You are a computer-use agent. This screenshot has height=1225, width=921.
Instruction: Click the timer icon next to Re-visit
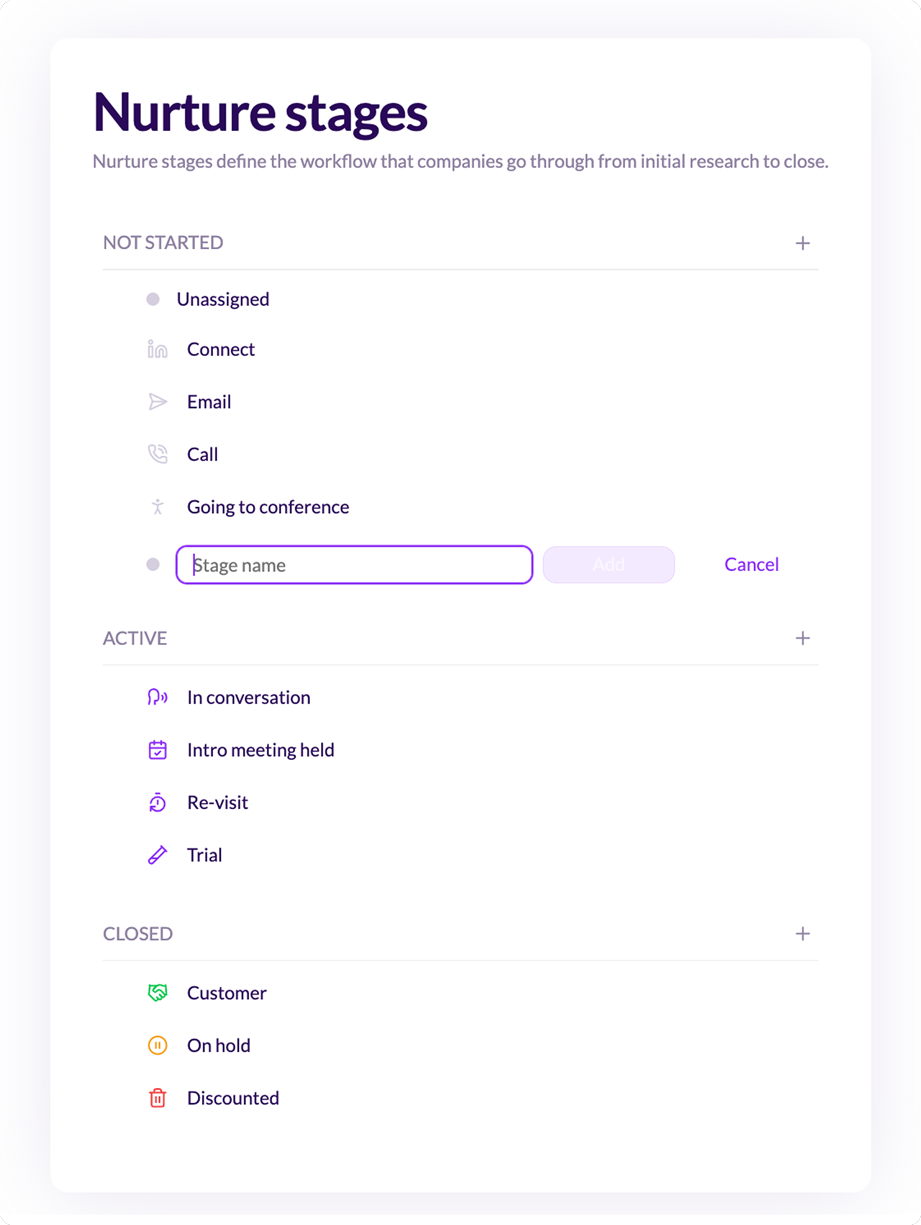pyautogui.click(x=157, y=802)
